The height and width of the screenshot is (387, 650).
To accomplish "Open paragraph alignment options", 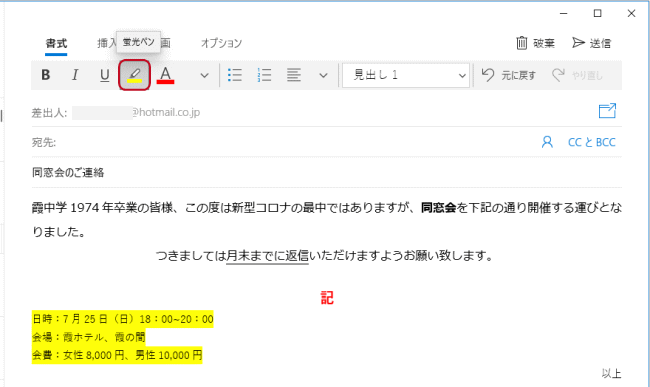I will click(293, 75).
